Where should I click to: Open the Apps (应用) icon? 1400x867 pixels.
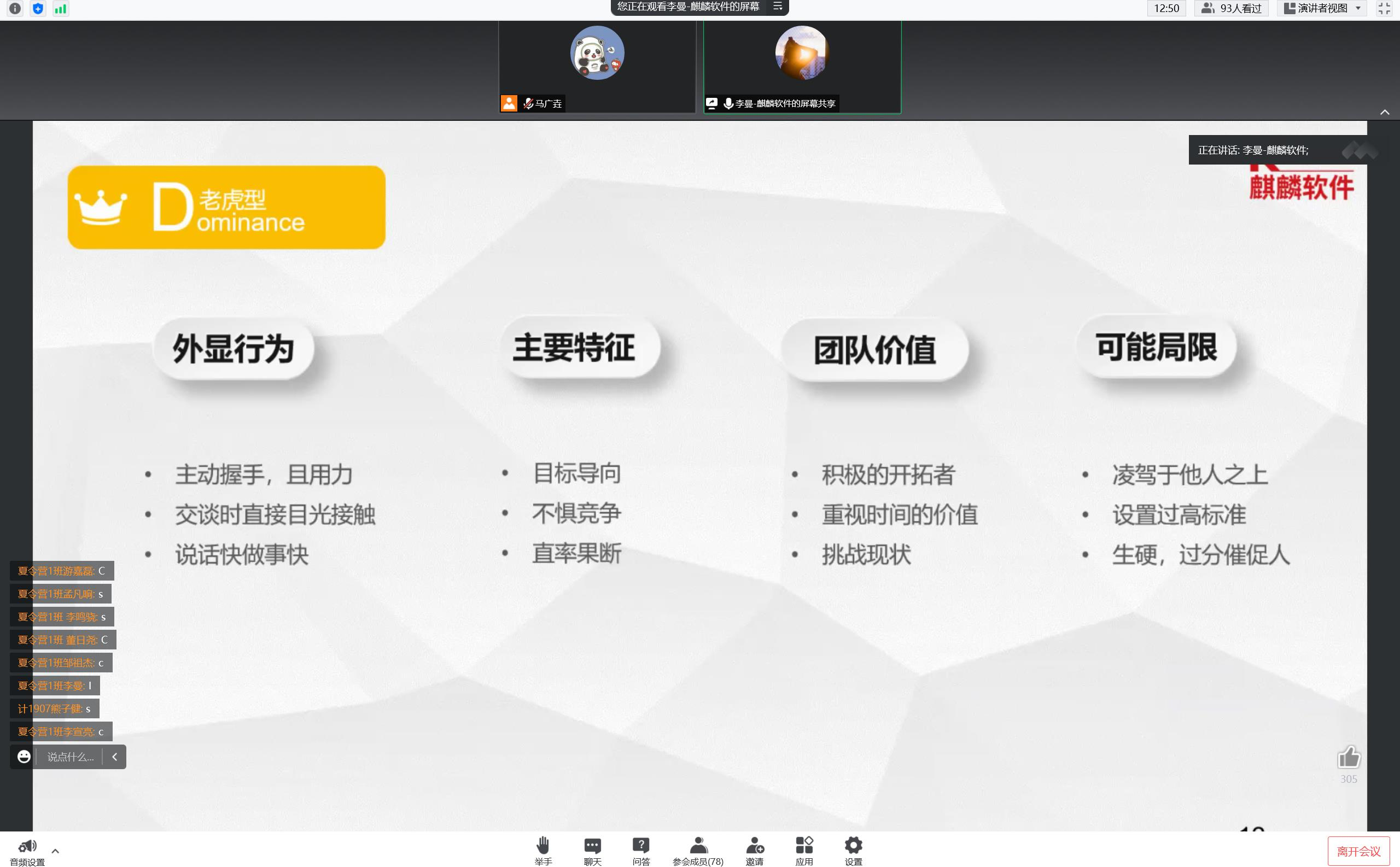pos(804,846)
